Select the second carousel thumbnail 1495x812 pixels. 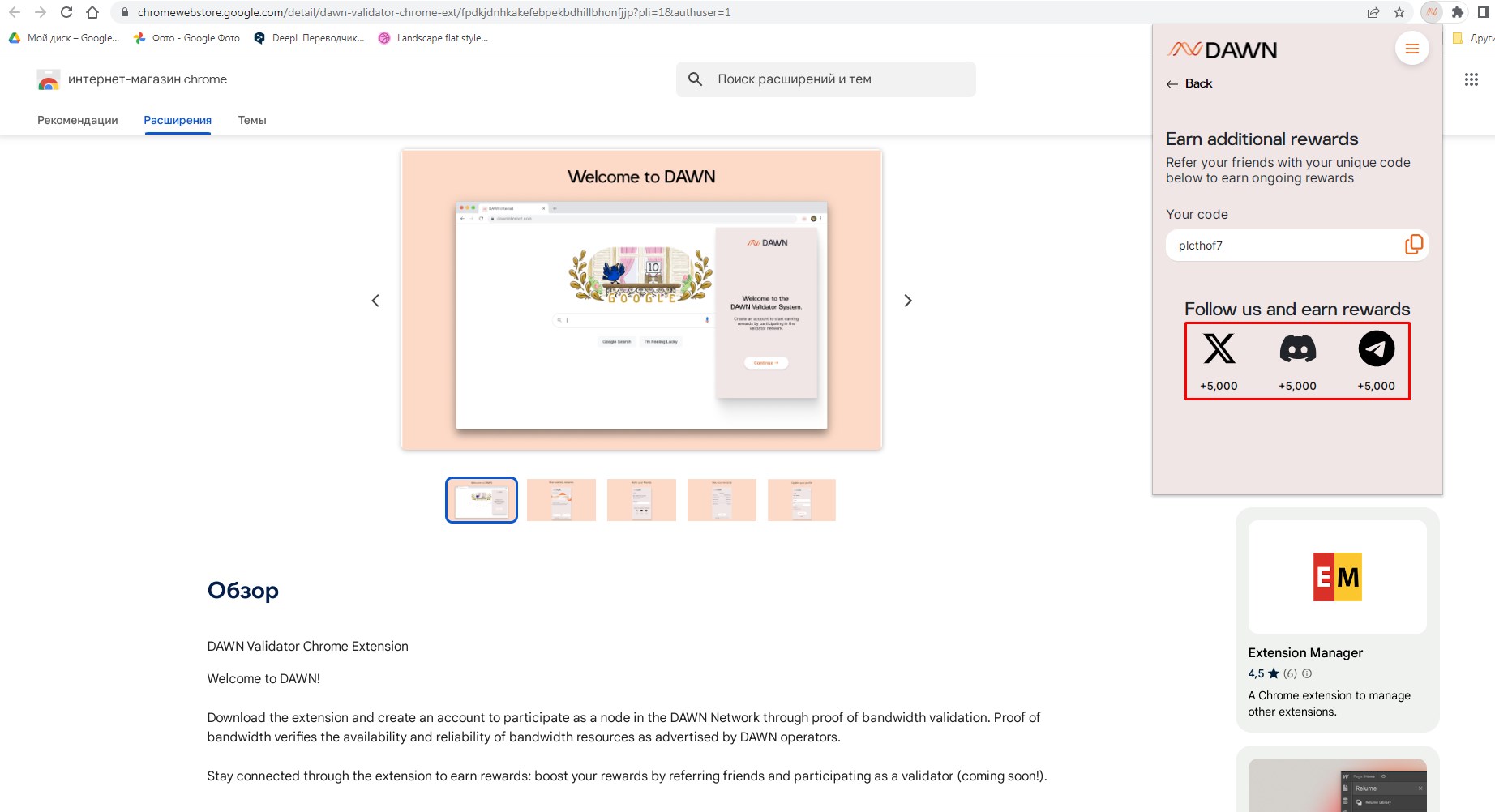click(x=561, y=500)
